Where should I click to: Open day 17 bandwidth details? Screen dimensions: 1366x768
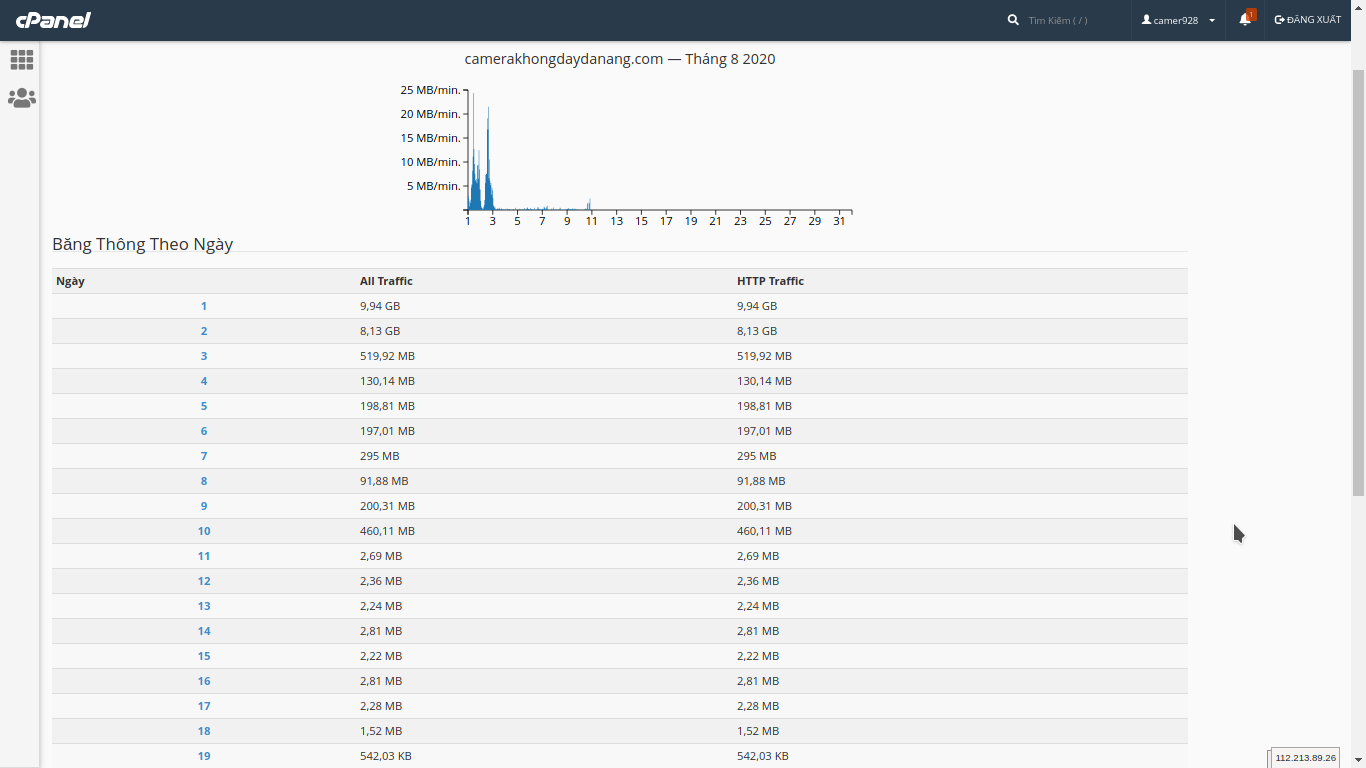pyautogui.click(x=204, y=706)
